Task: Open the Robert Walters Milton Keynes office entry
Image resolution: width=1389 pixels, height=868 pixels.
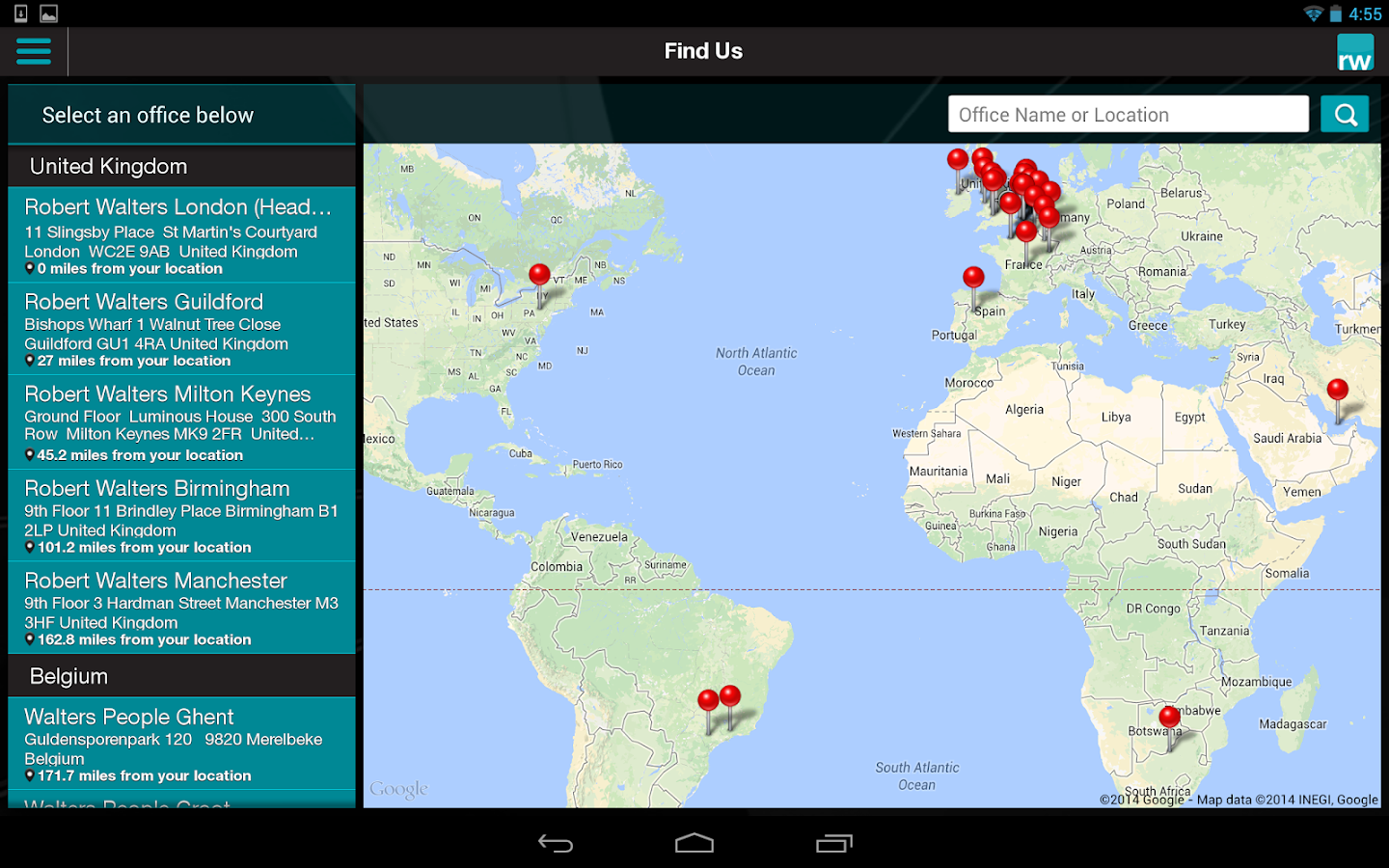Action: pyautogui.click(x=181, y=422)
